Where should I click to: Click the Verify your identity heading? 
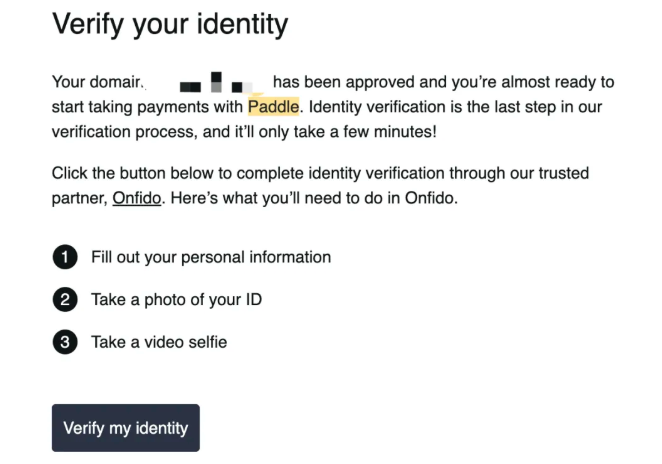pyautogui.click(x=170, y=24)
